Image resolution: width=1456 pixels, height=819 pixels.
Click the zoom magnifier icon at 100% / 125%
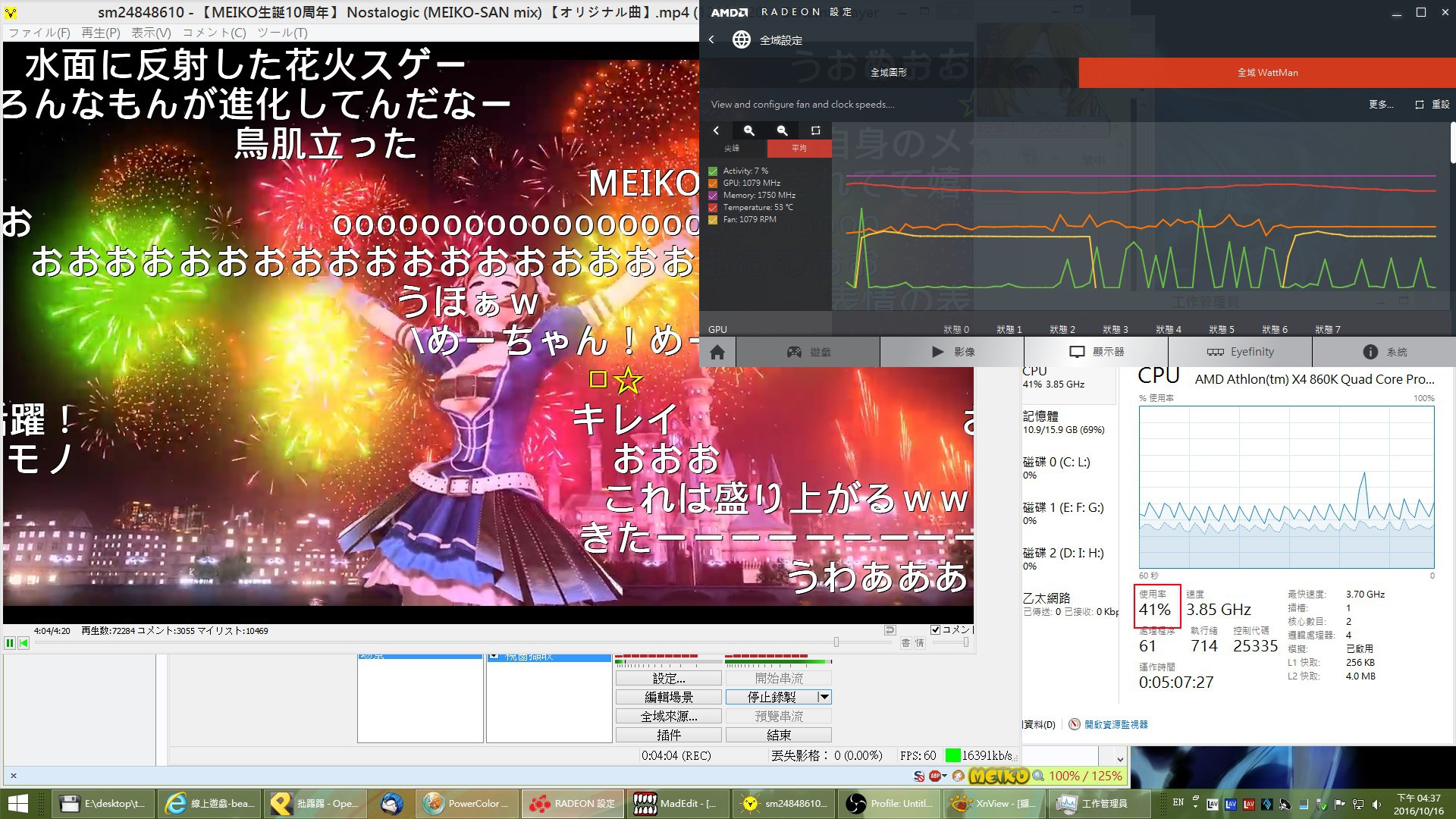[1038, 776]
